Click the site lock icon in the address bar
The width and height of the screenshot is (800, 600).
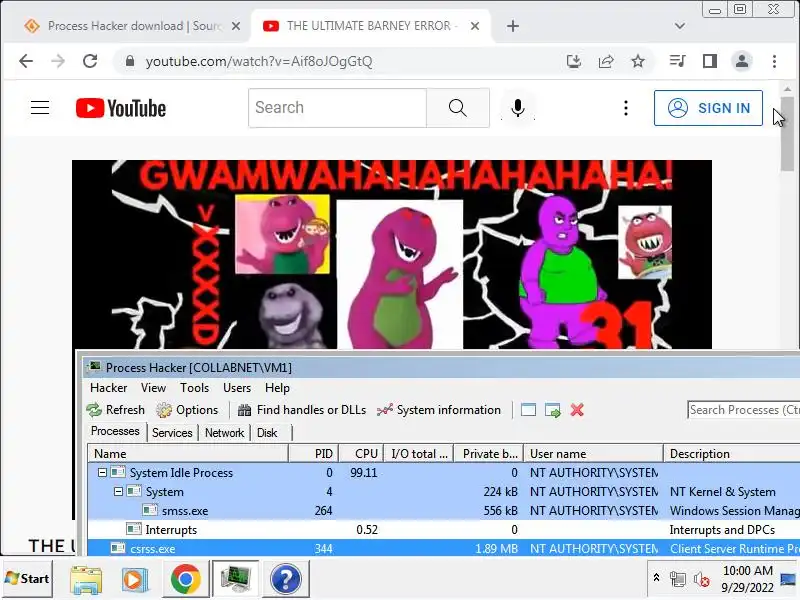[x=130, y=61]
